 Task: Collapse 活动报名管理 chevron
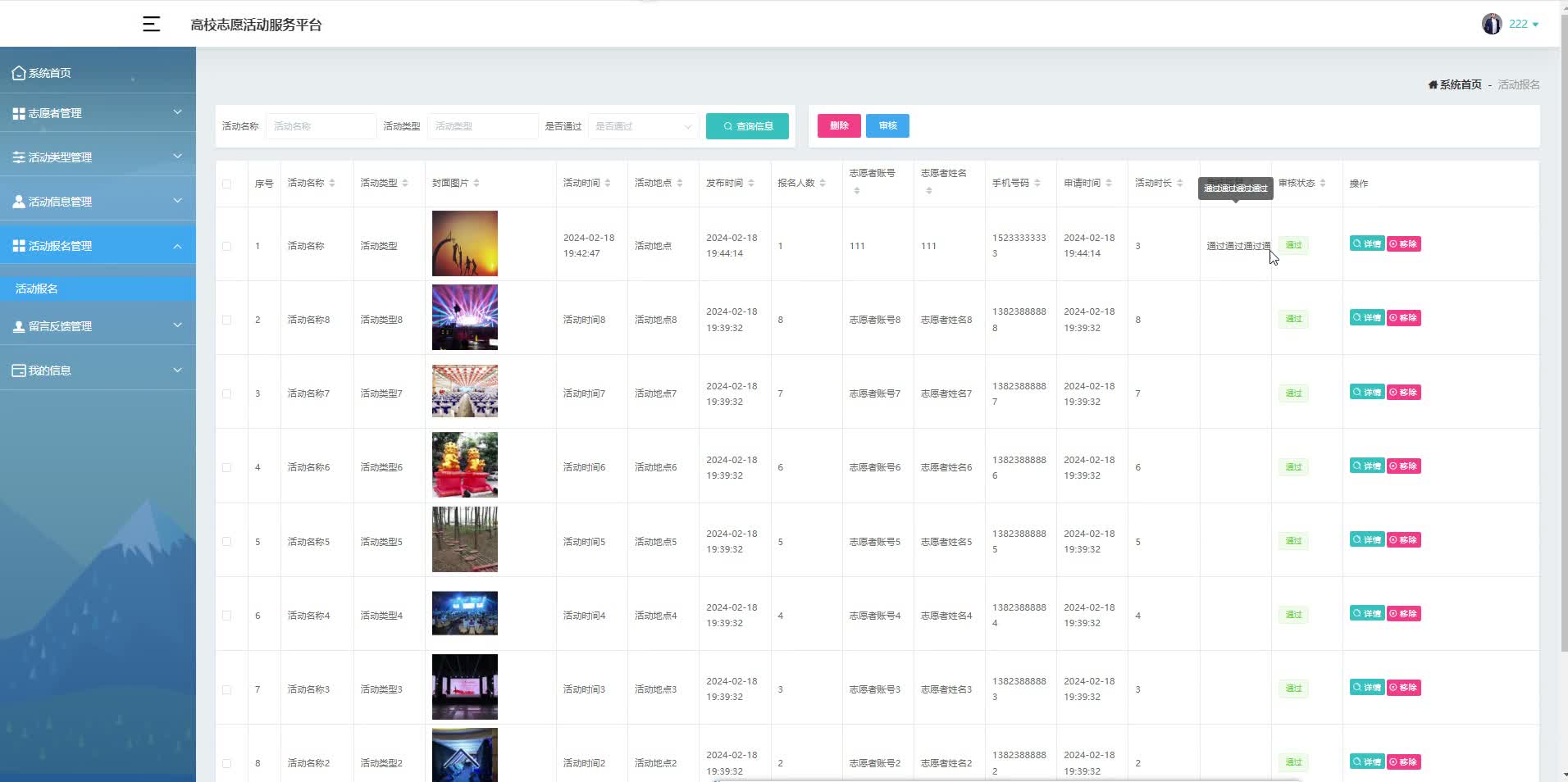tap(177, 246)
